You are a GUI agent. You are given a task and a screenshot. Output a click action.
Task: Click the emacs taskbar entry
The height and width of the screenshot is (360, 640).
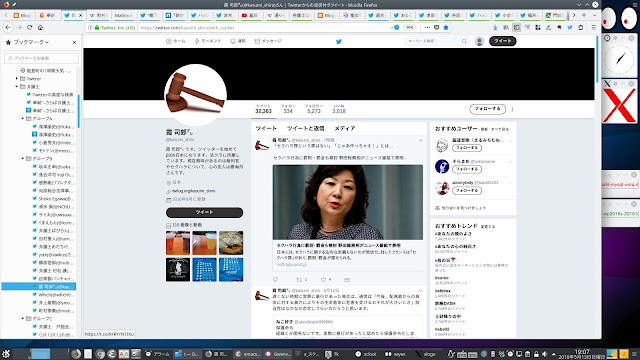tap(247, 354)
